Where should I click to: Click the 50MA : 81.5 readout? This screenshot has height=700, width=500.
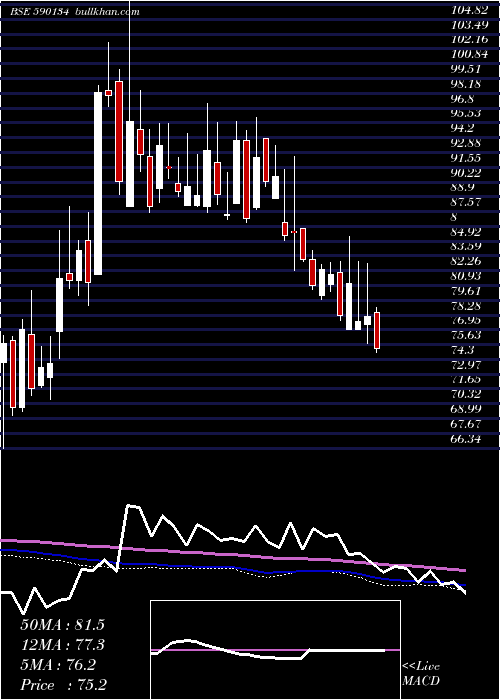click(62, 625)
